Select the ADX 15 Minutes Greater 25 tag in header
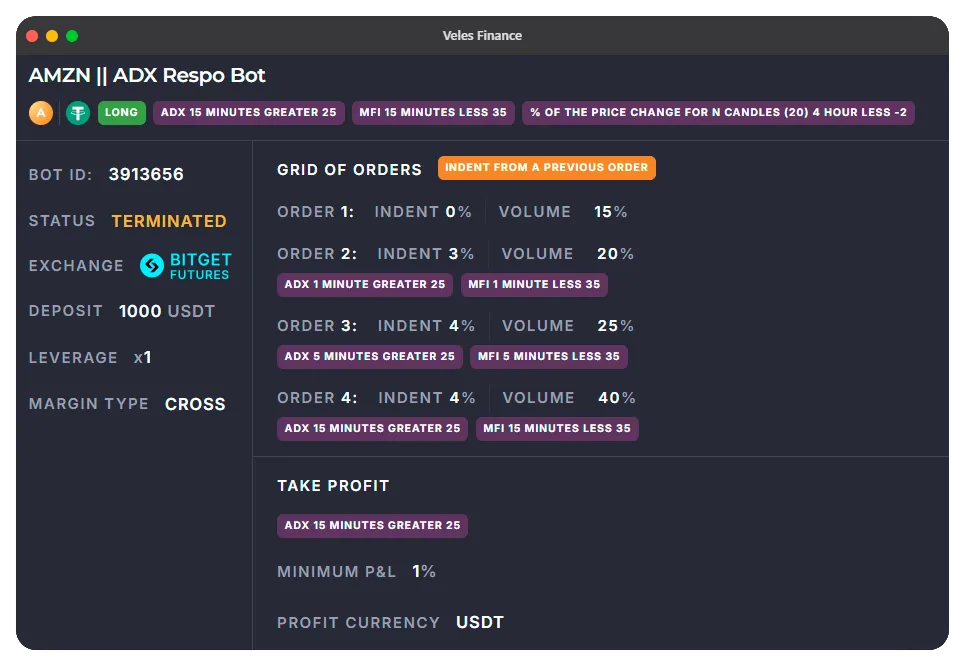 [x=248, y=113]
